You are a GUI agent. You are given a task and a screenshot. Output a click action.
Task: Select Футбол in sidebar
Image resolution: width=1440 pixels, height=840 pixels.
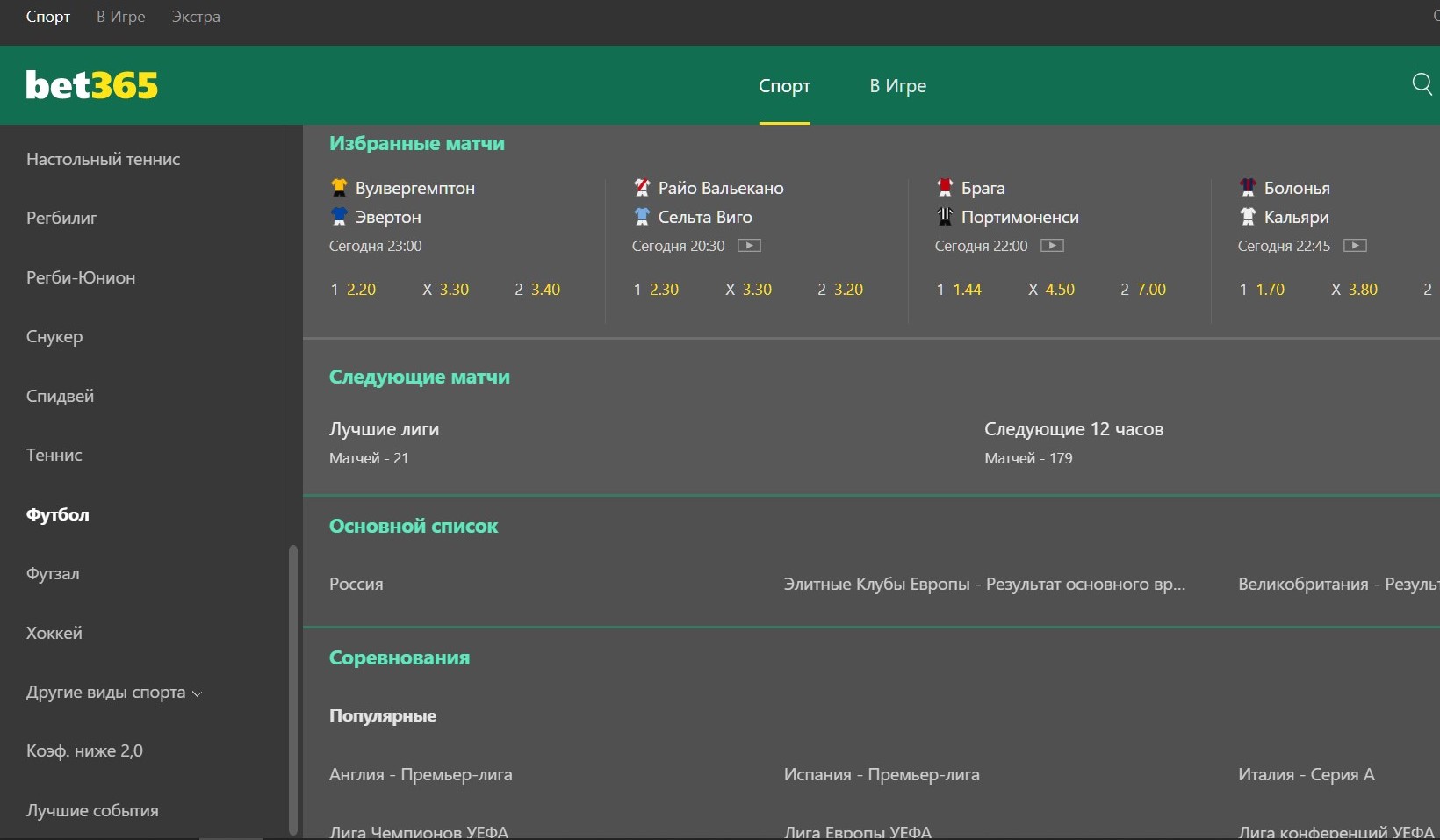(58, 514)
